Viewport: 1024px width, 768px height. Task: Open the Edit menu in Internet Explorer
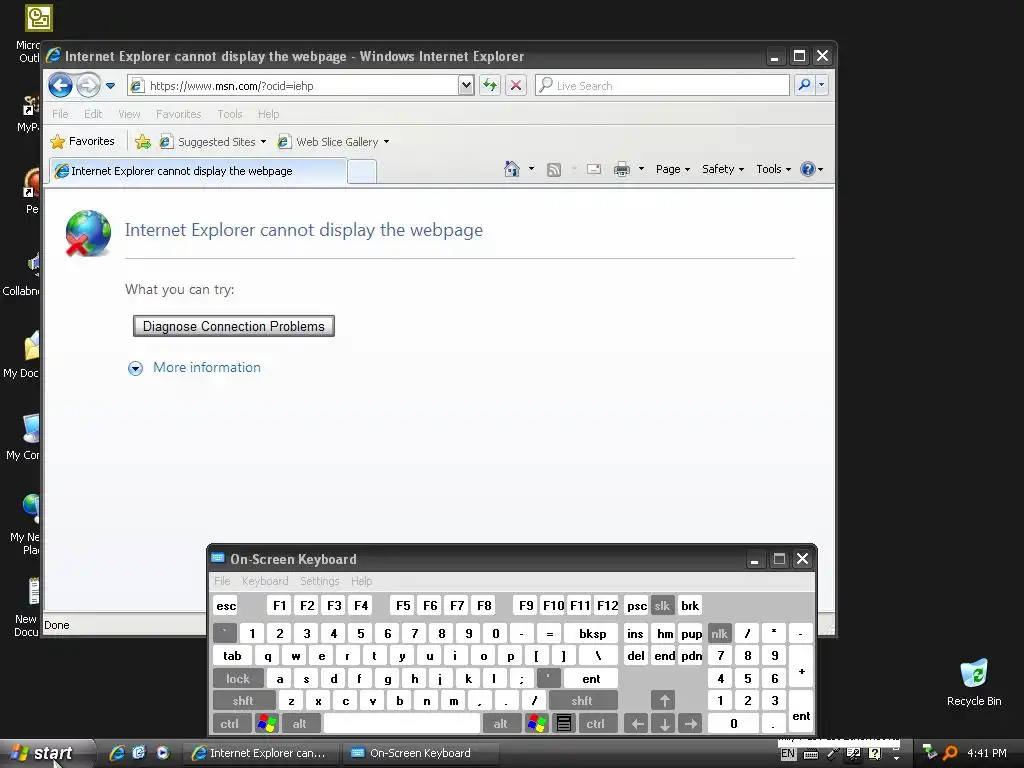click(x=93, y=114)
